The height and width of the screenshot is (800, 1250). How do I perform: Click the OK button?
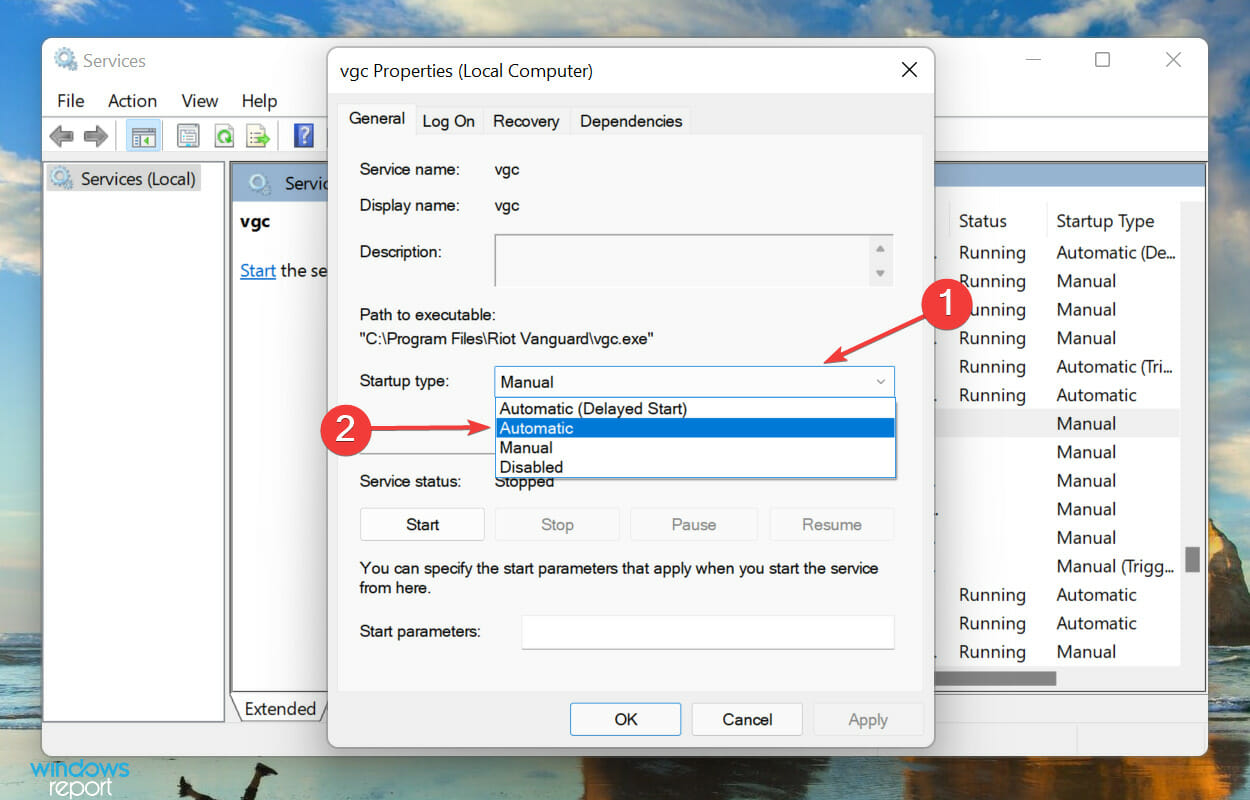pyautogui.click(x=626, y=719)
